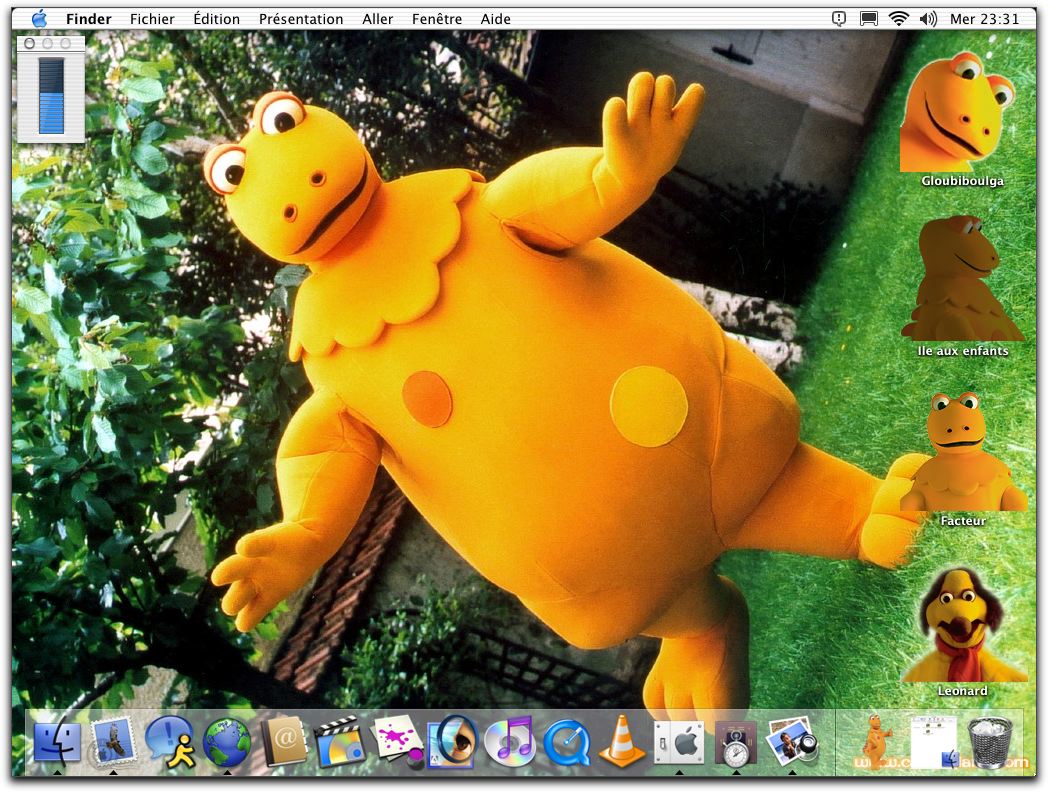
Task: Click the Facteur label text
Action: click(963, 520)
